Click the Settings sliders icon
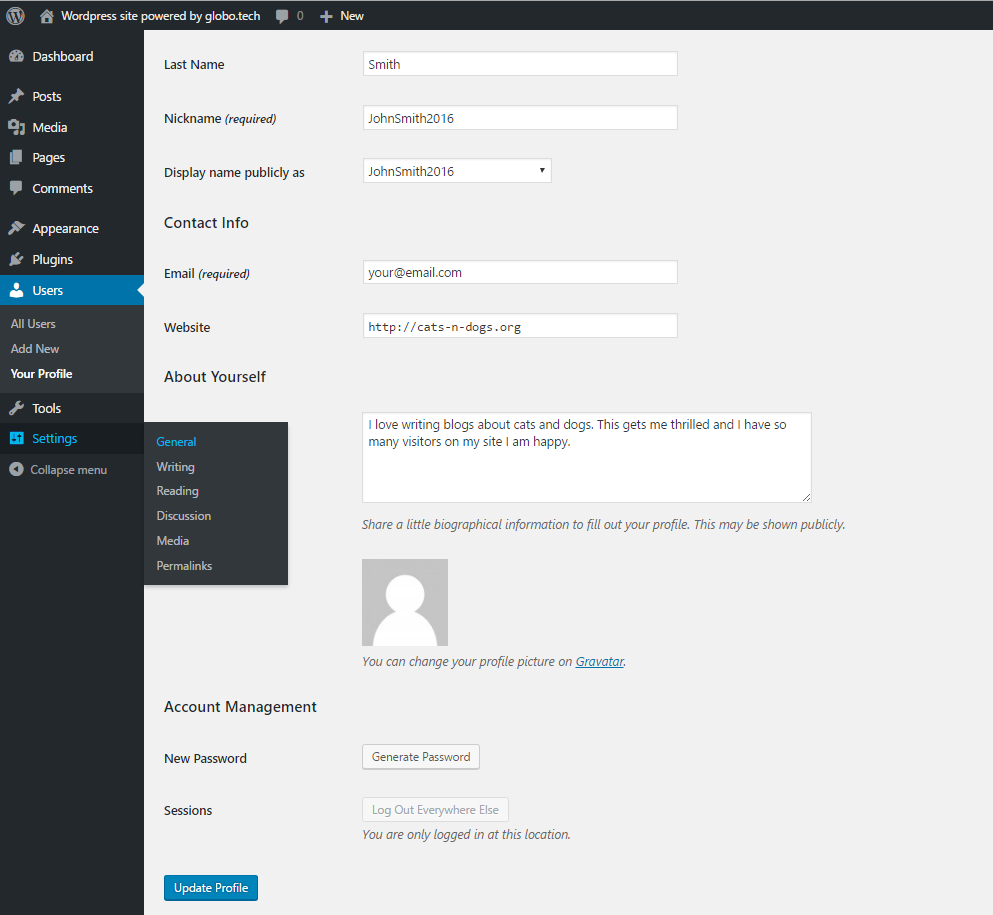This screenshot has height=915, width=993. tap(16, 438)
